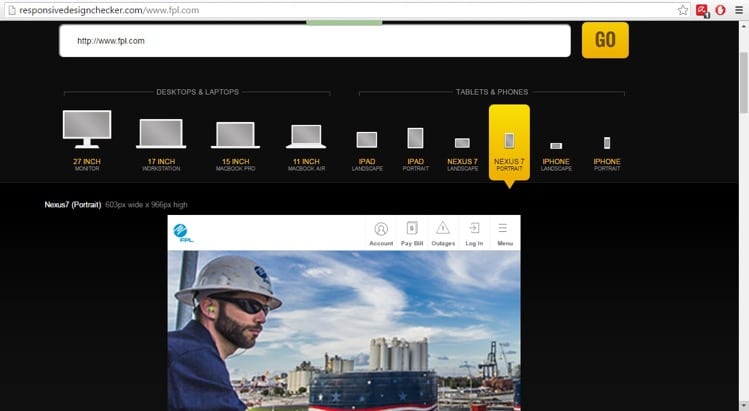Choose iPhone landscape preview
Screen dimensions: 749x411
tap(556, 147)
